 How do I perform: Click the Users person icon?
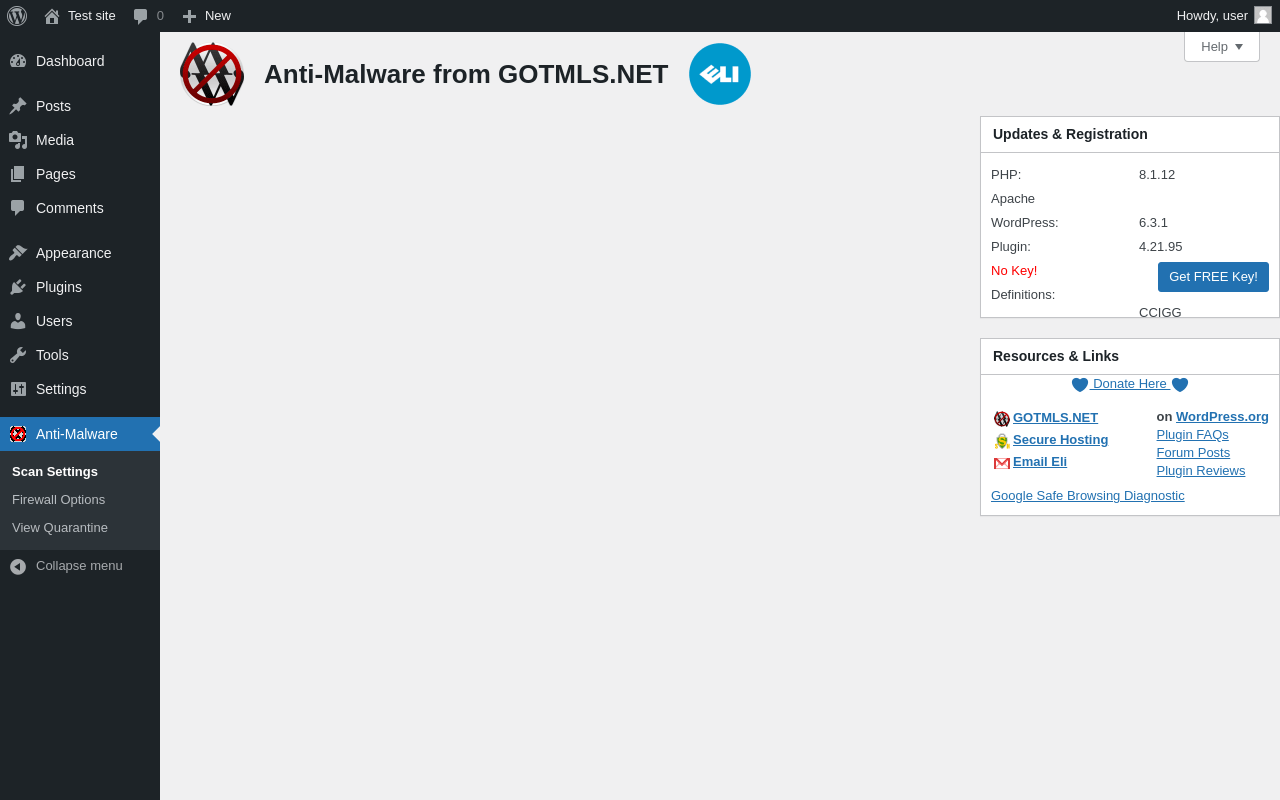(x=18, y=321)
